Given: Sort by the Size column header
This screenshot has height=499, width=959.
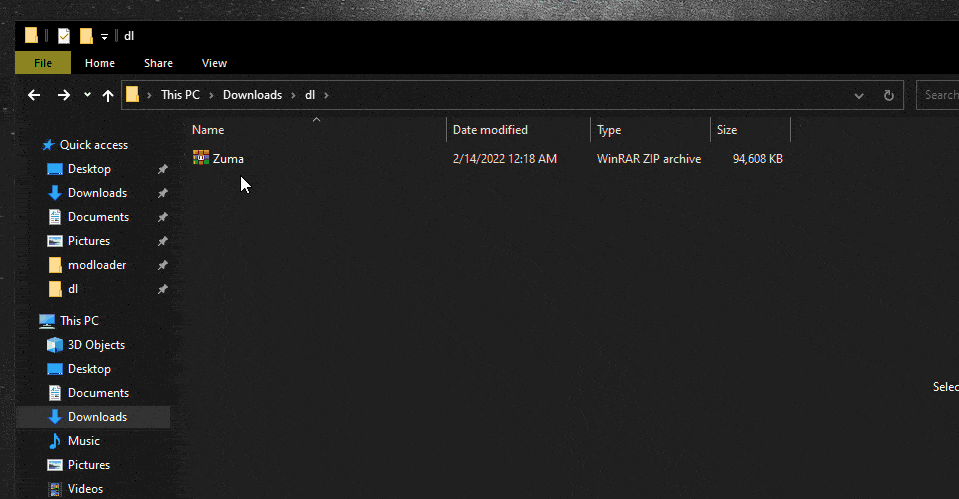Looking at the screenshot, I should point(727,130).
